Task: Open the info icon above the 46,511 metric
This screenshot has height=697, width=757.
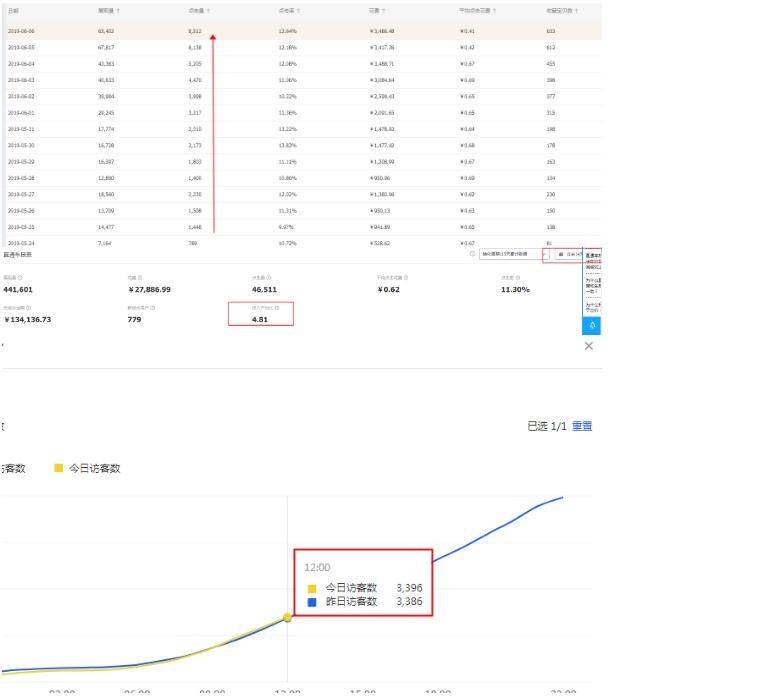Action: (x=269, y=278)
